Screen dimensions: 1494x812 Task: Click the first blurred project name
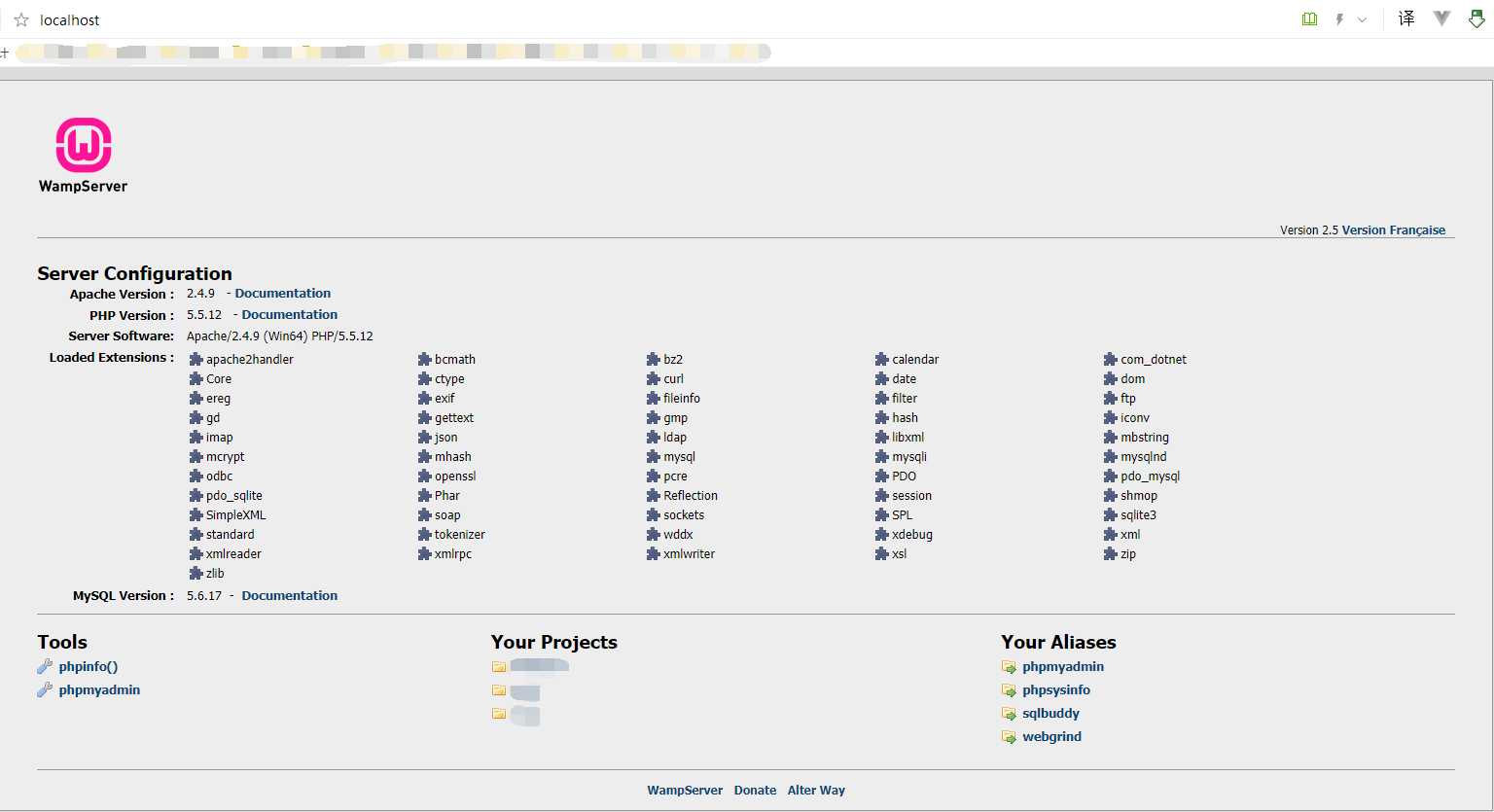(x=540, y=666)
